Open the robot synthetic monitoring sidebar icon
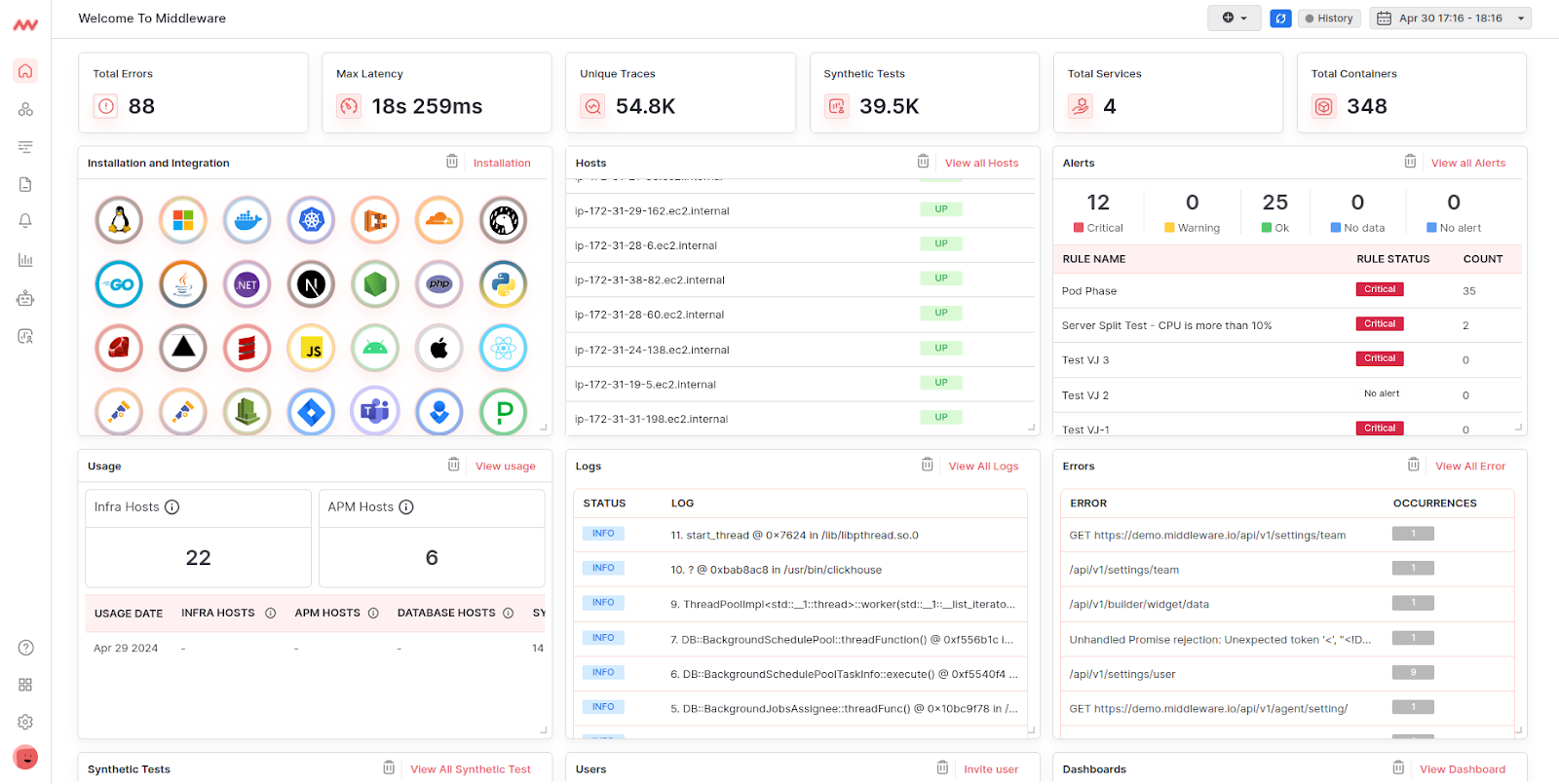 tap(25, 298)
